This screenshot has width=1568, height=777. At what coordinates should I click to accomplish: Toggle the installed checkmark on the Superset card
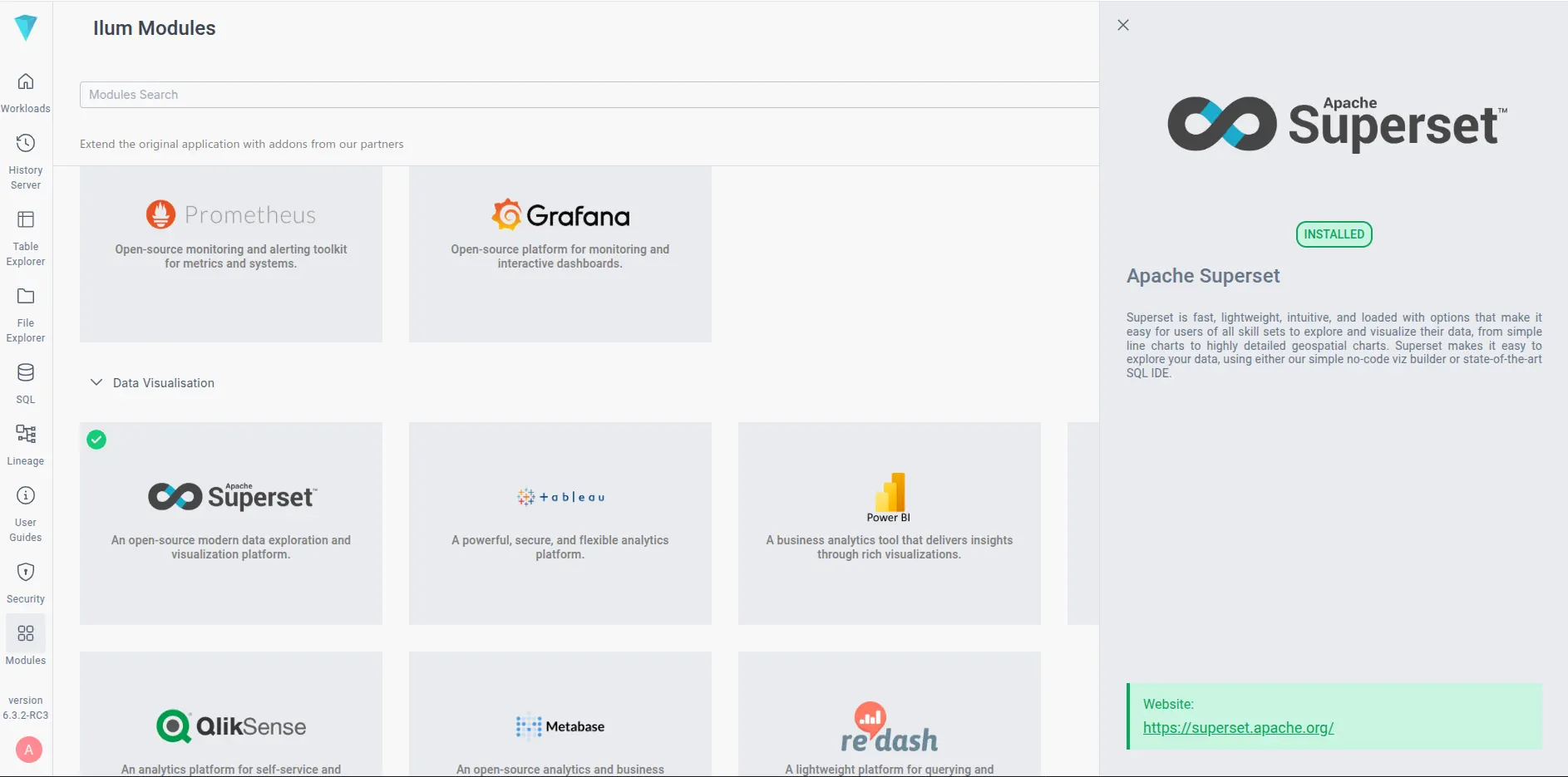point(96,440)
